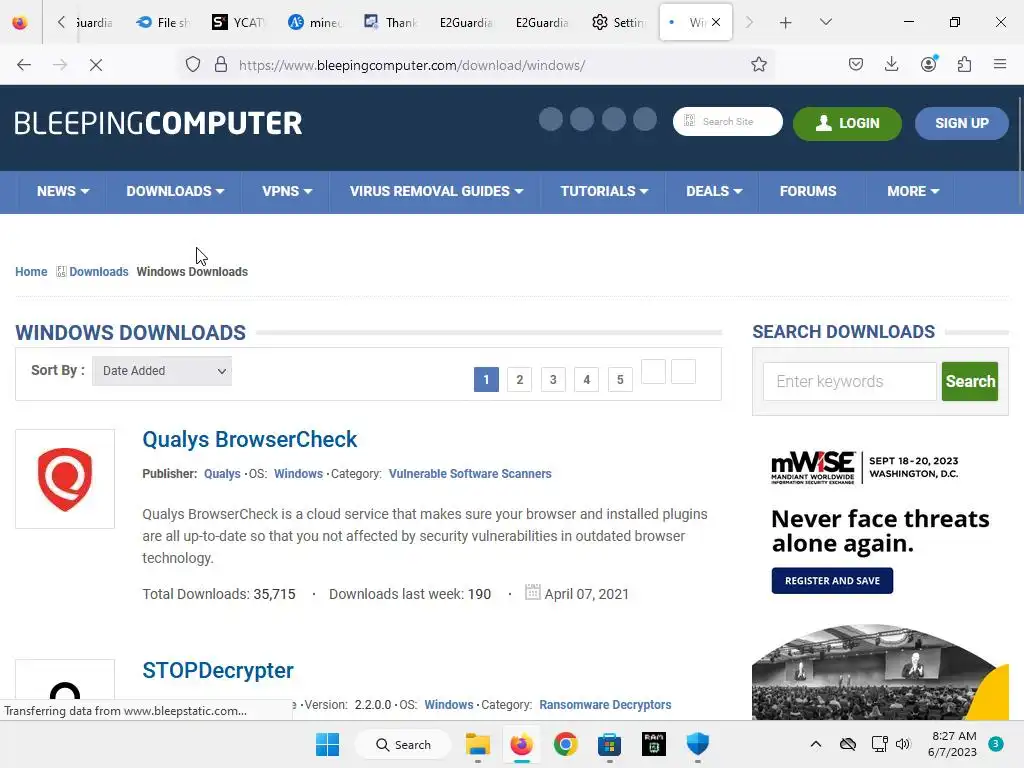The height and width of the screenshot is (768, 1024).
Task: Open a new browser tab
Action: coord(786,23)
